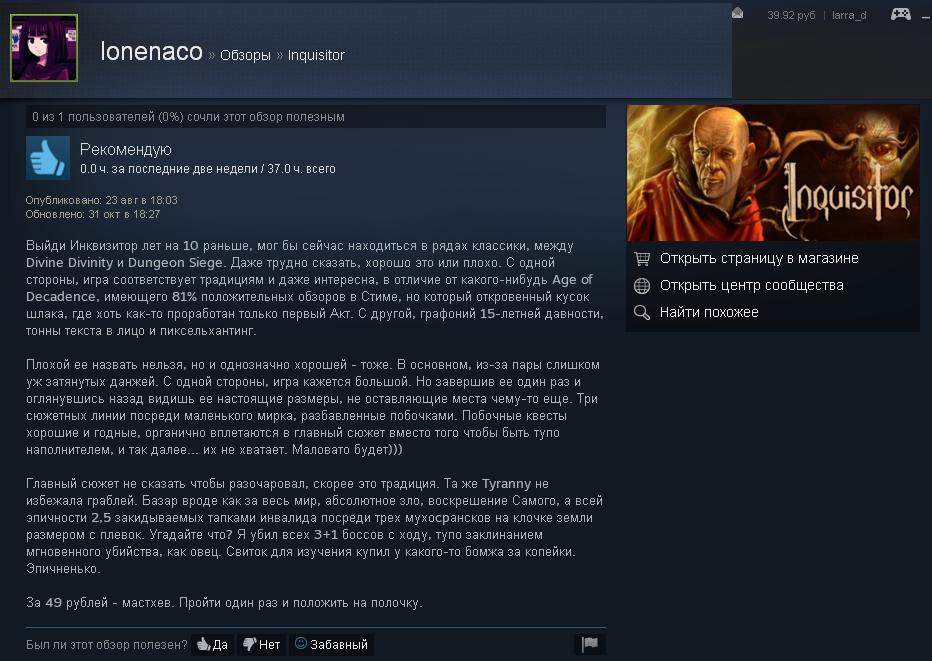The image size is (932, 661).
Task: Vote review unhelpful with Нет
Action: tap(262, 644)
